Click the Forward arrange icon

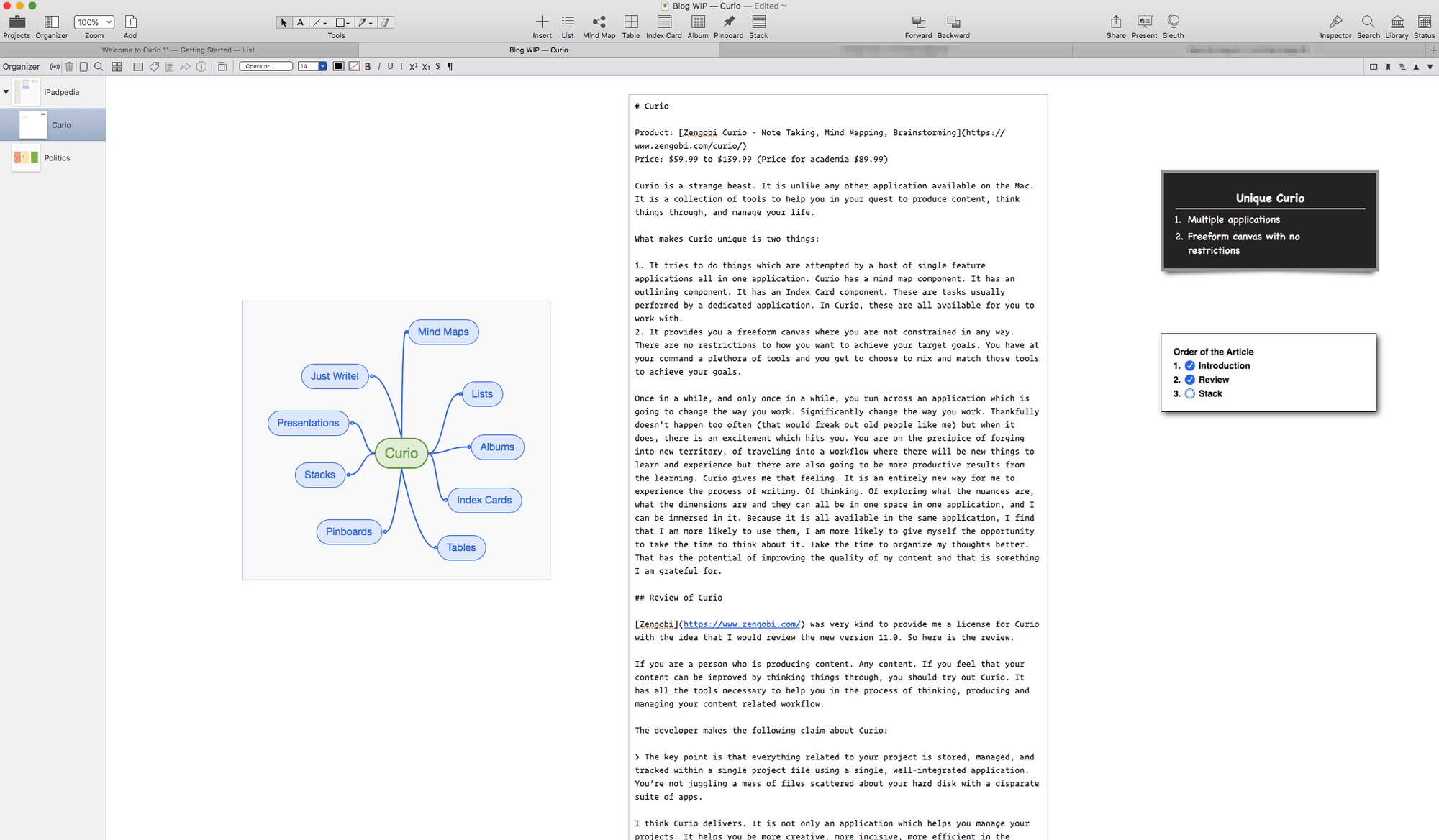[x=918, y=22]
